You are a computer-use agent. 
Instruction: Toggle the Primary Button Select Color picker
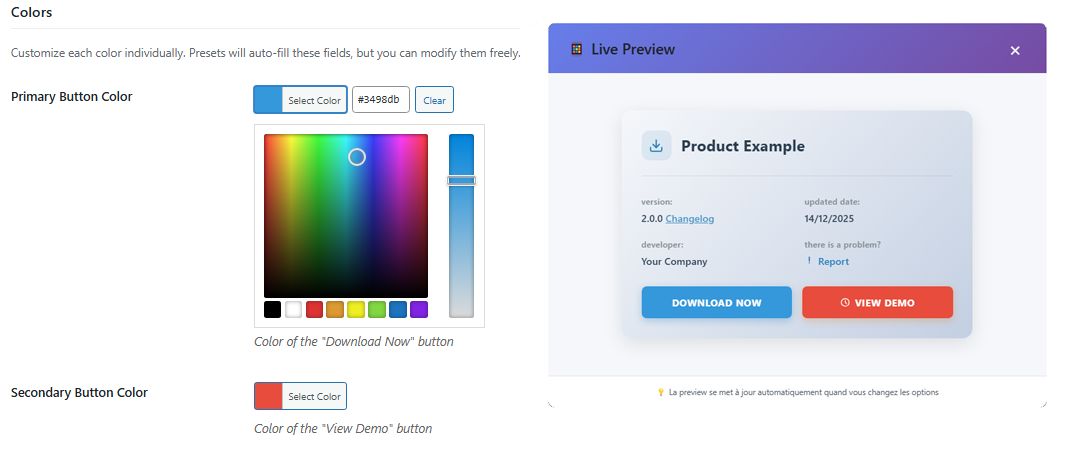click(x=300, y=100)
